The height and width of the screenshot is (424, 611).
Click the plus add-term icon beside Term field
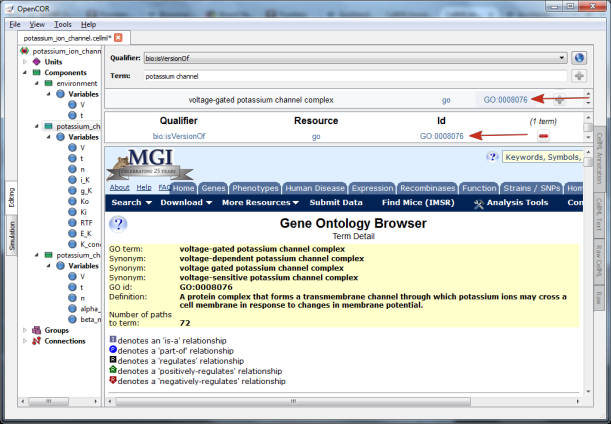[x=579, y=76]
